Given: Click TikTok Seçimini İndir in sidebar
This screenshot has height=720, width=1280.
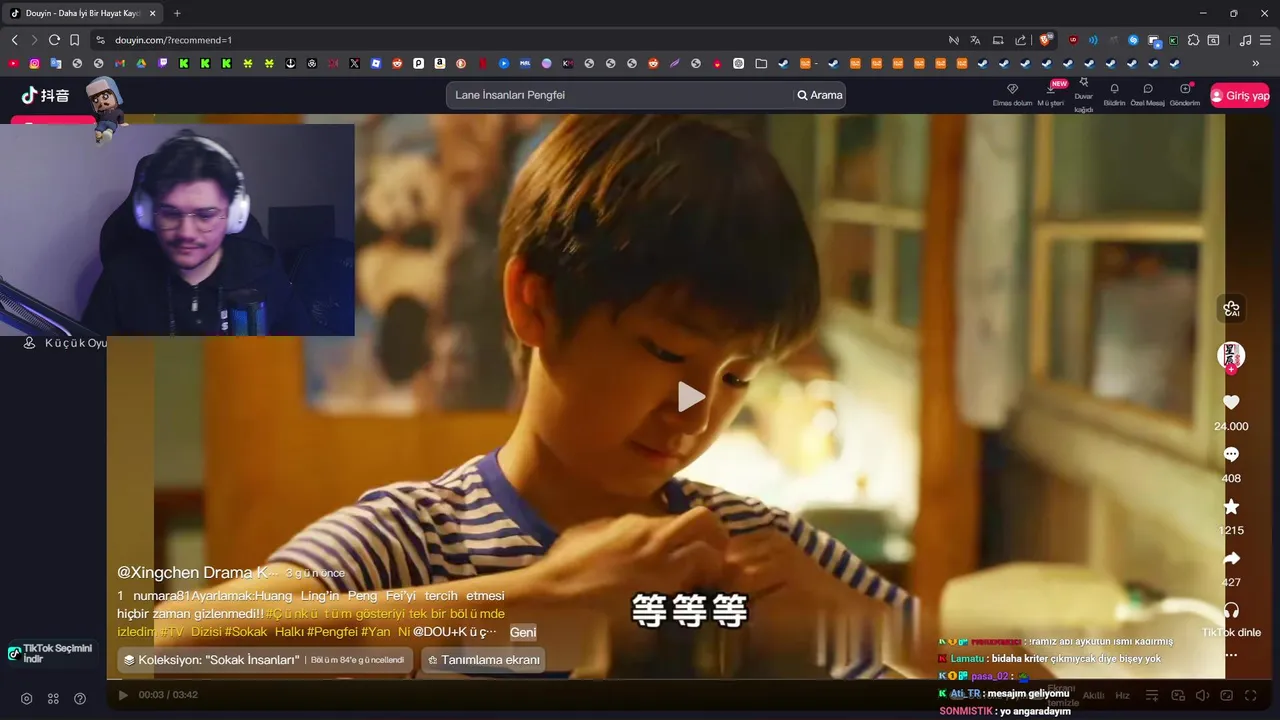Looking at the screenshot, I should point(52,653).
